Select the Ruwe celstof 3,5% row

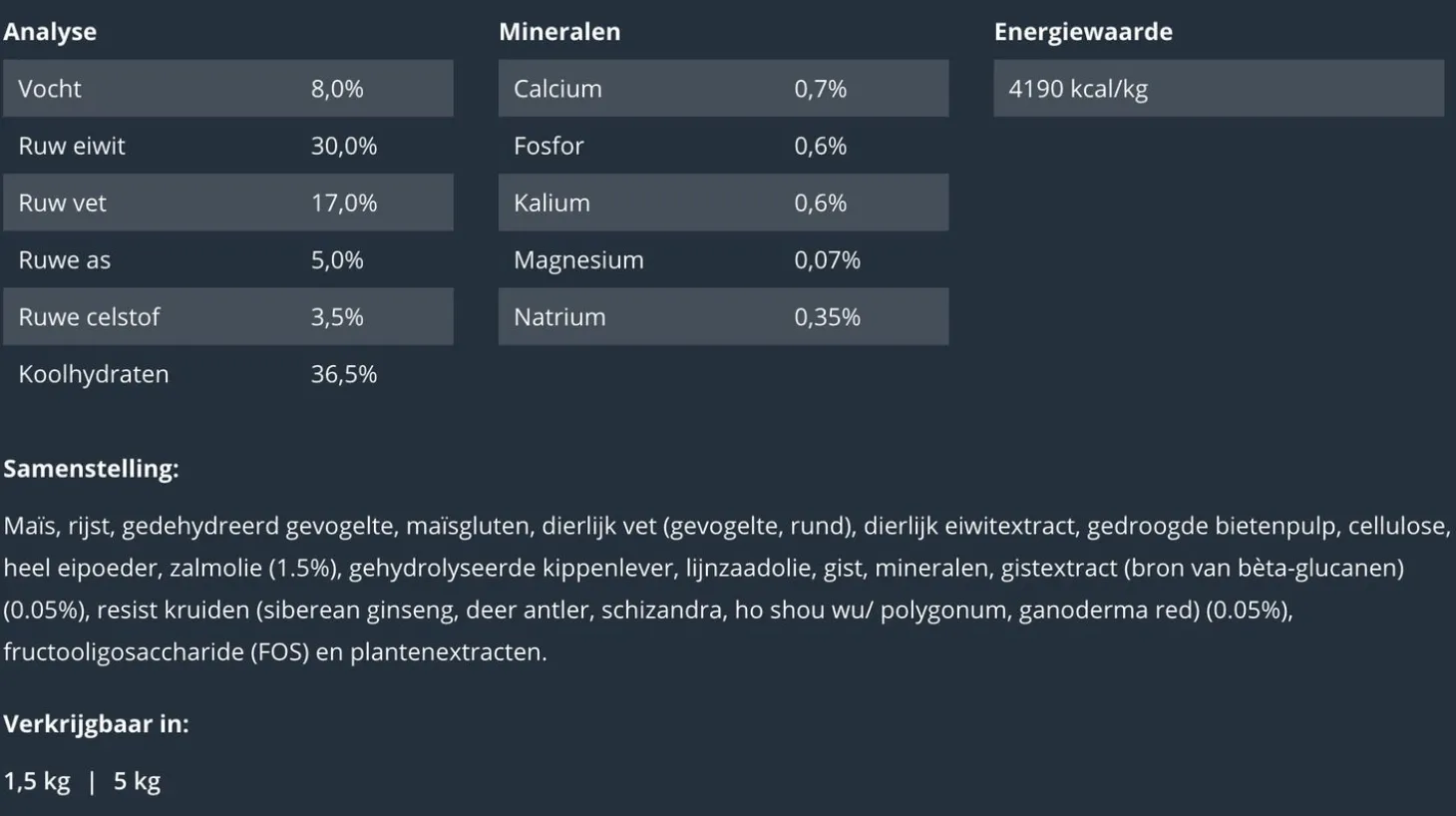(x=227, y=317)
